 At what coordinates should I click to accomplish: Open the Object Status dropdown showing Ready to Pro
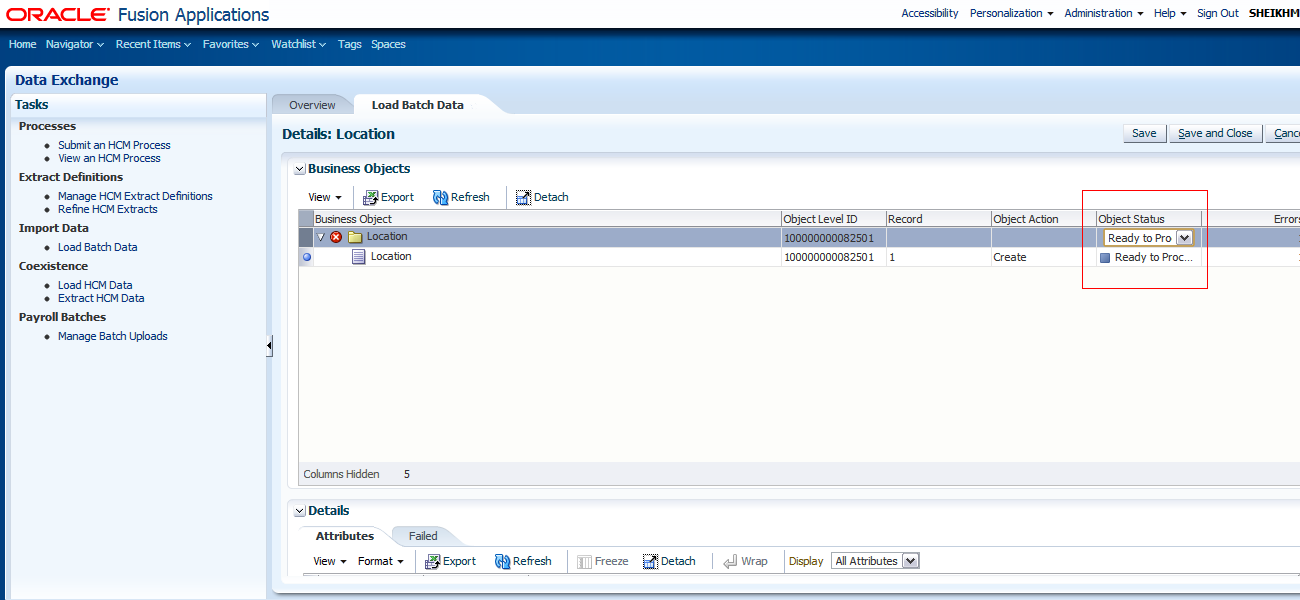1184,237
